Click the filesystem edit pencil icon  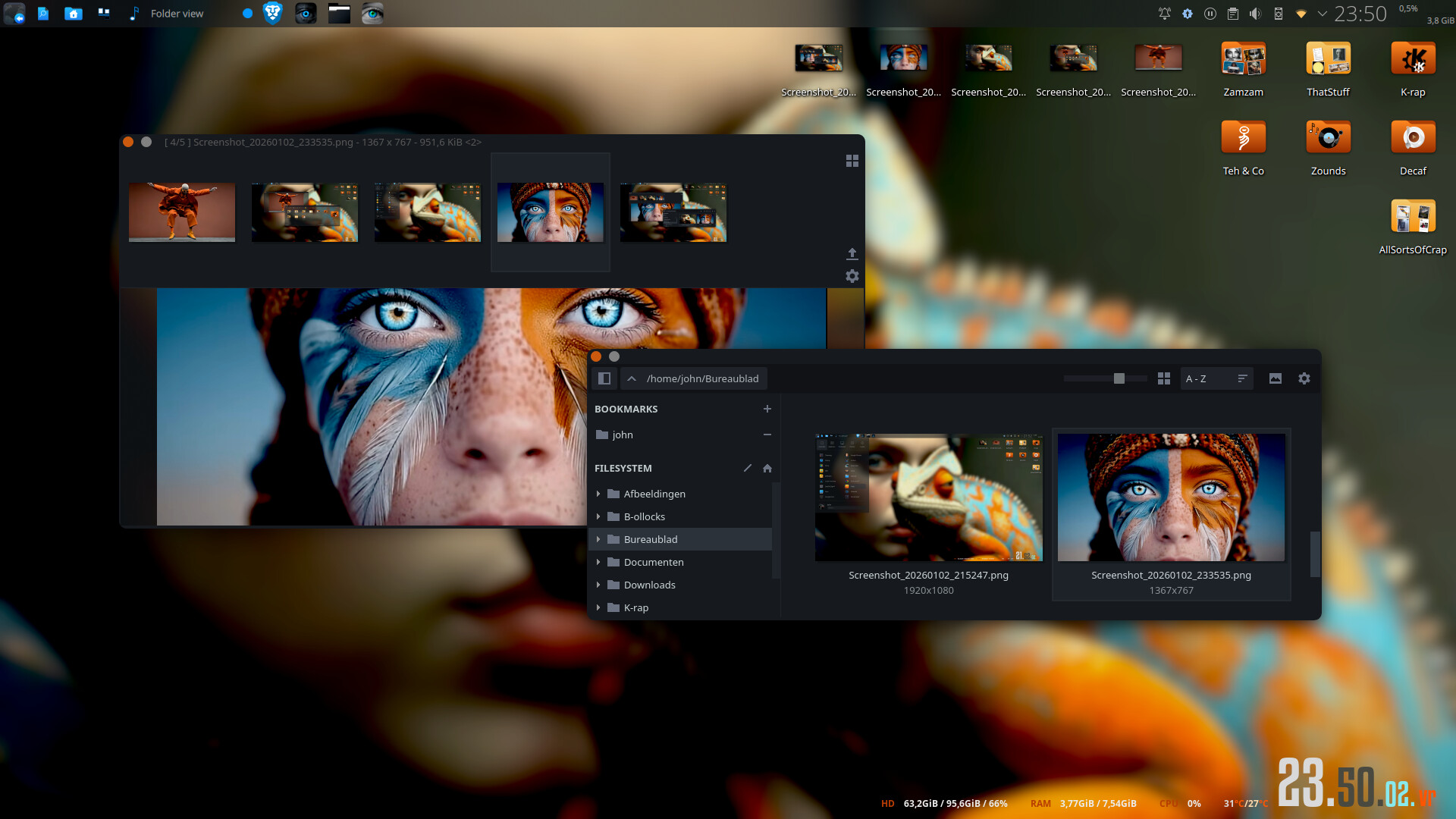coord(748,468)
